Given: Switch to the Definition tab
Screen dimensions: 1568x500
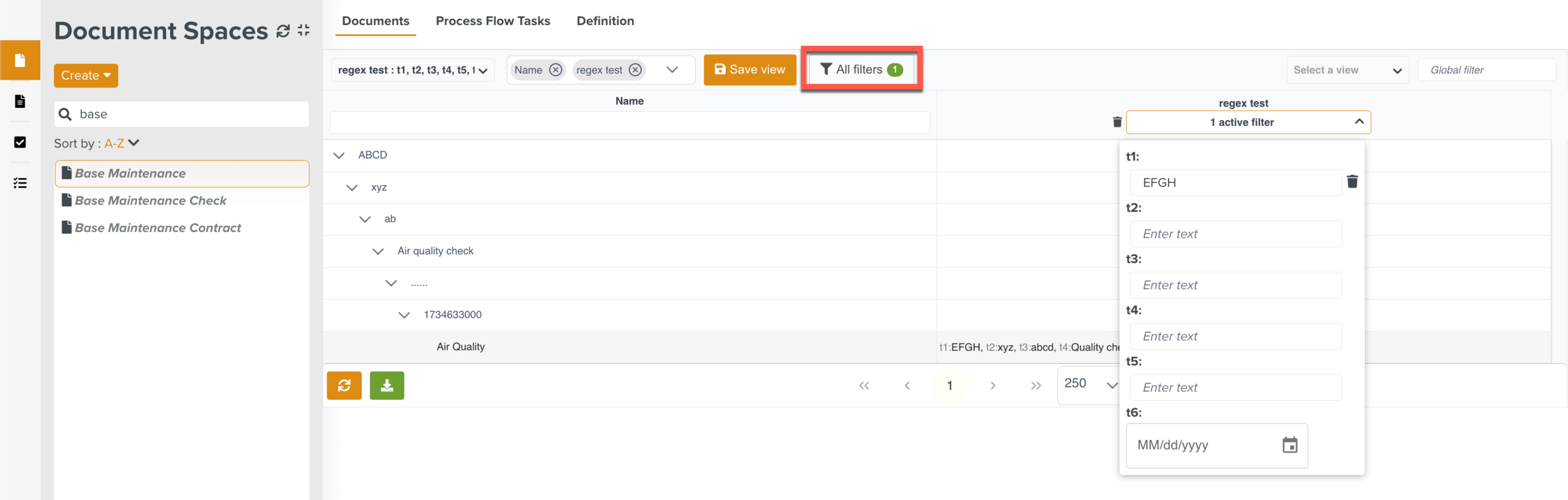Looking at the screenshot, I should click(x=605, y=21).
